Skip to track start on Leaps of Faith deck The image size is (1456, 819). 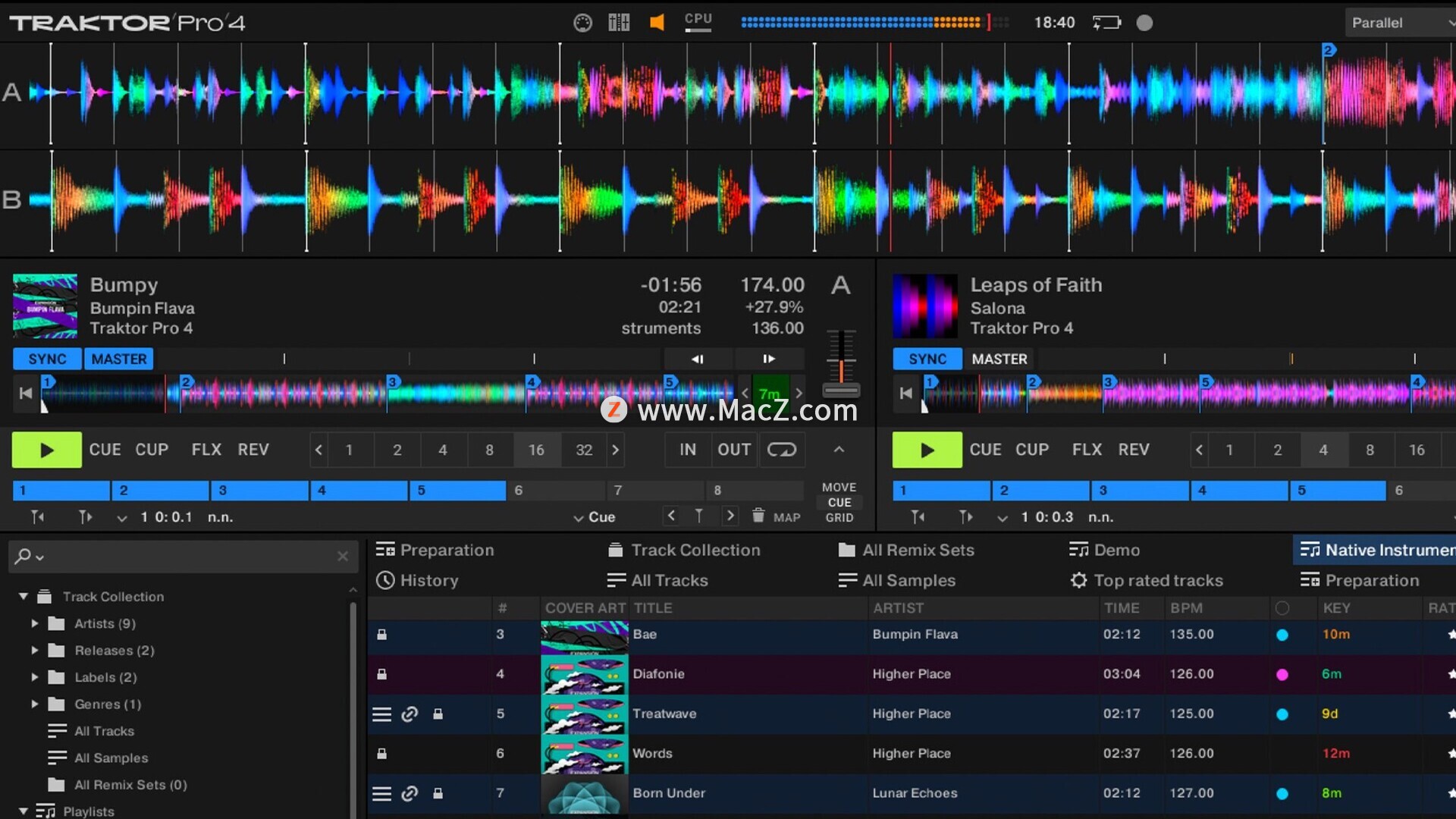[x=905, y=393]
